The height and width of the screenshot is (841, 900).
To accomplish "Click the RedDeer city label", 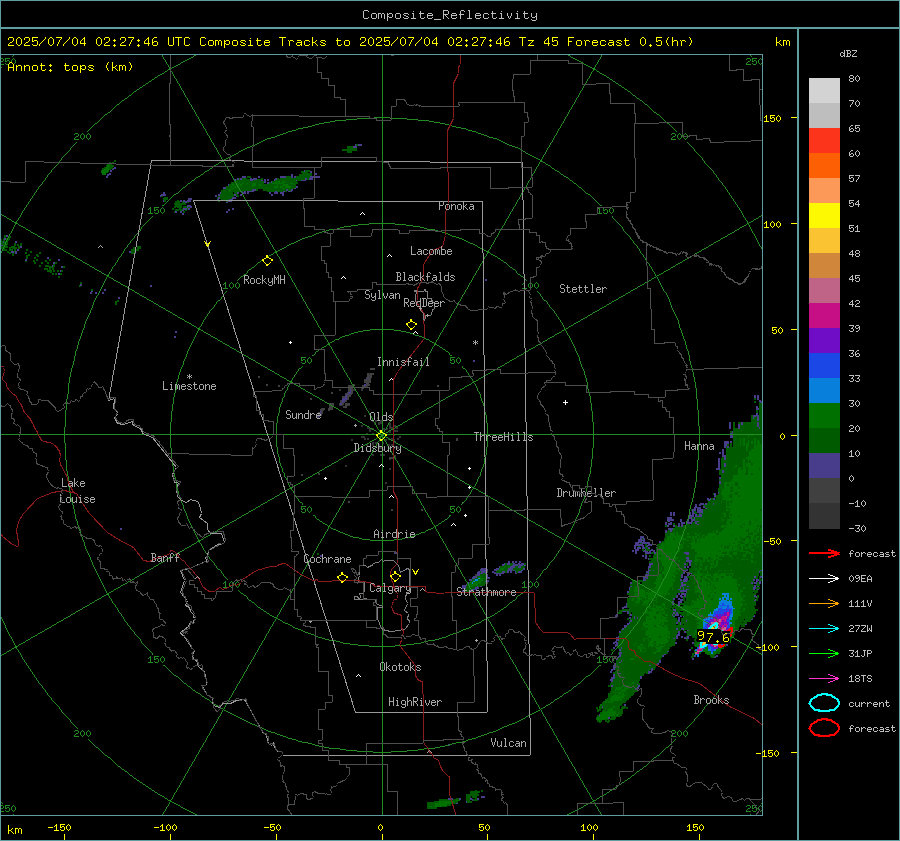I will click(424, 303).
